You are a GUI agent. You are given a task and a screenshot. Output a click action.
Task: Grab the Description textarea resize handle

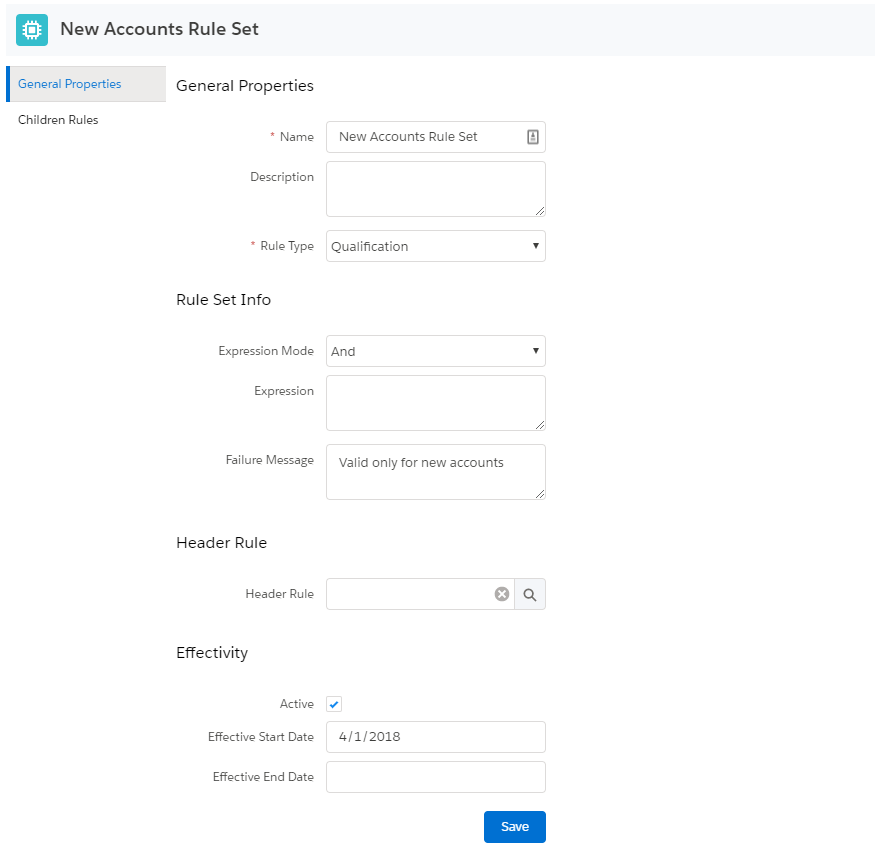tap(540, 211)
